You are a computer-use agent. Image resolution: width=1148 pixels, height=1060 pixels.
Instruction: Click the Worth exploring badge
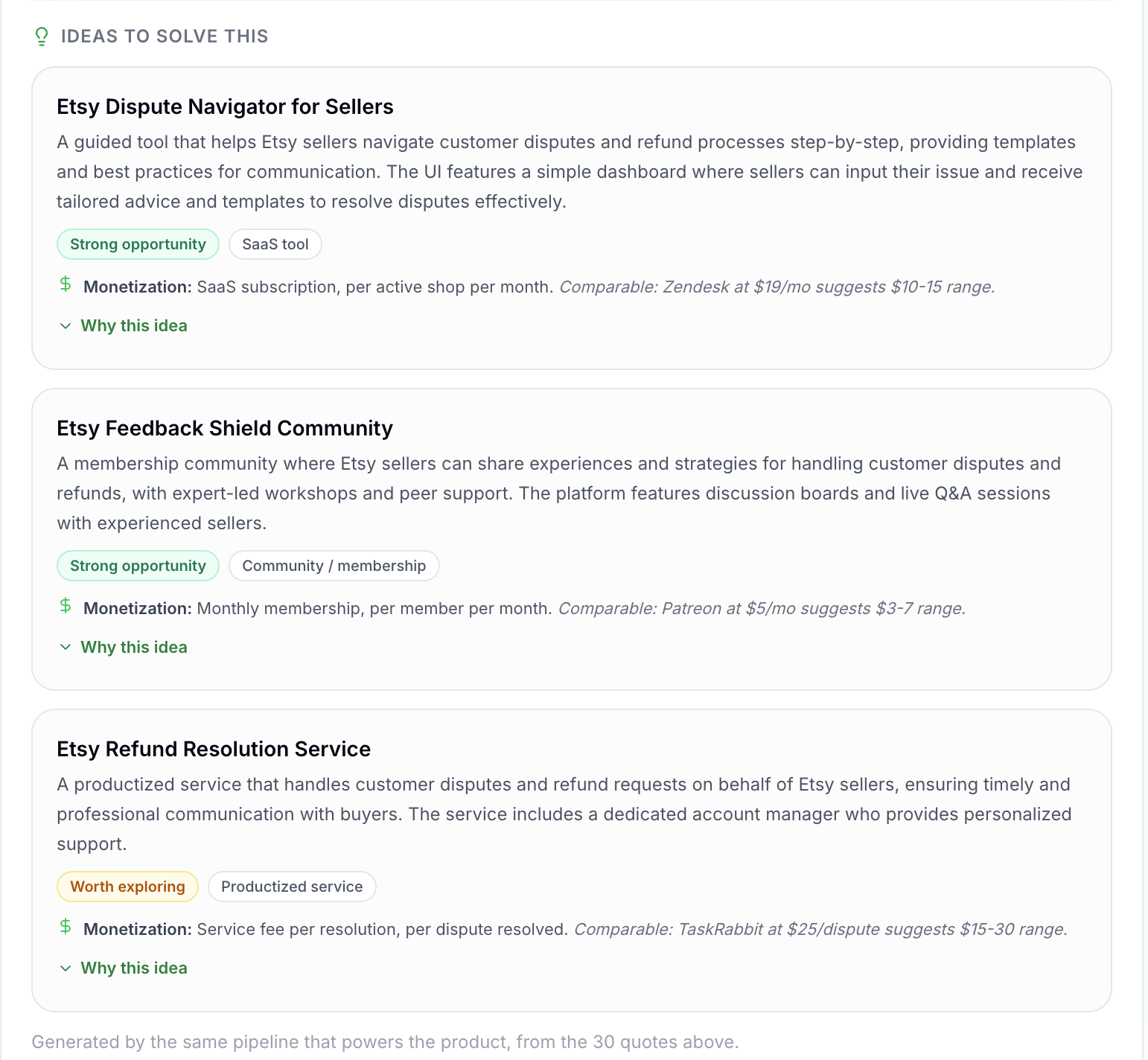point(127,887)
